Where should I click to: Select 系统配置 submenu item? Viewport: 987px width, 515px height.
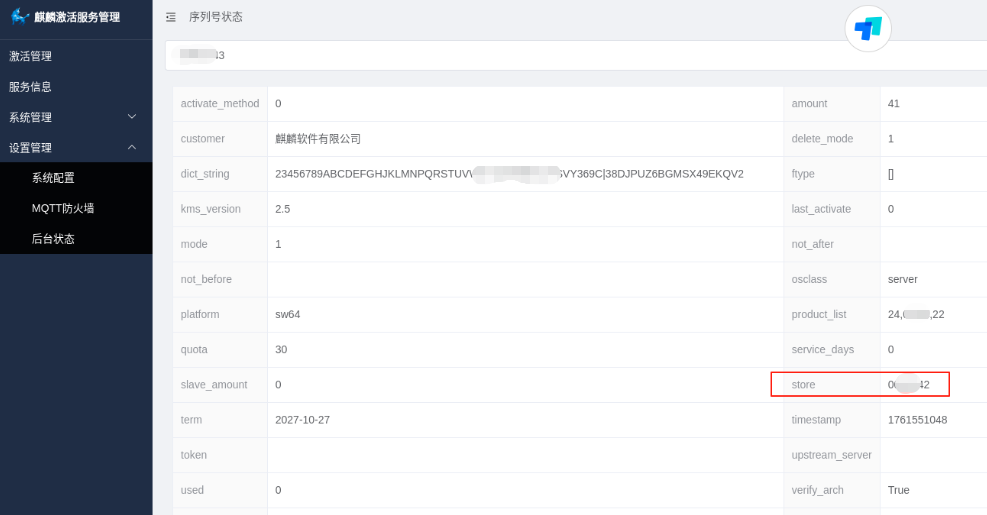53,178
